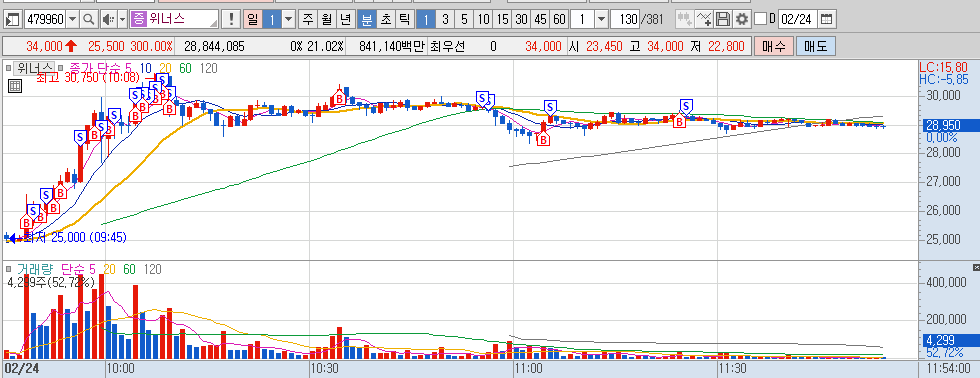Open the exclamation mark info button
This screenshot has height=378, width=980.
[231, 19]
